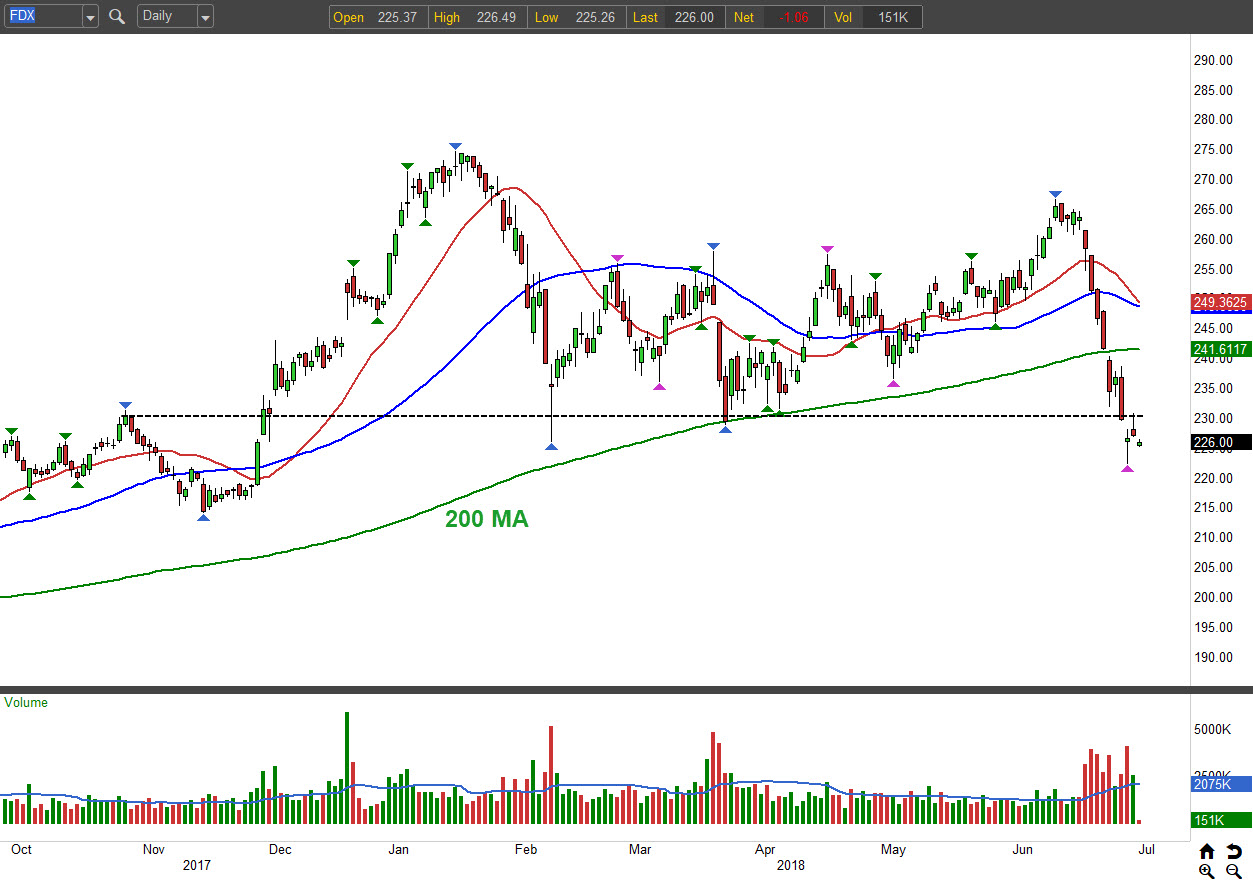This screenshot has height=881, width=1253.
Task: Click magenta pivot triangle below latest June low
Action: coord(1127,469)
